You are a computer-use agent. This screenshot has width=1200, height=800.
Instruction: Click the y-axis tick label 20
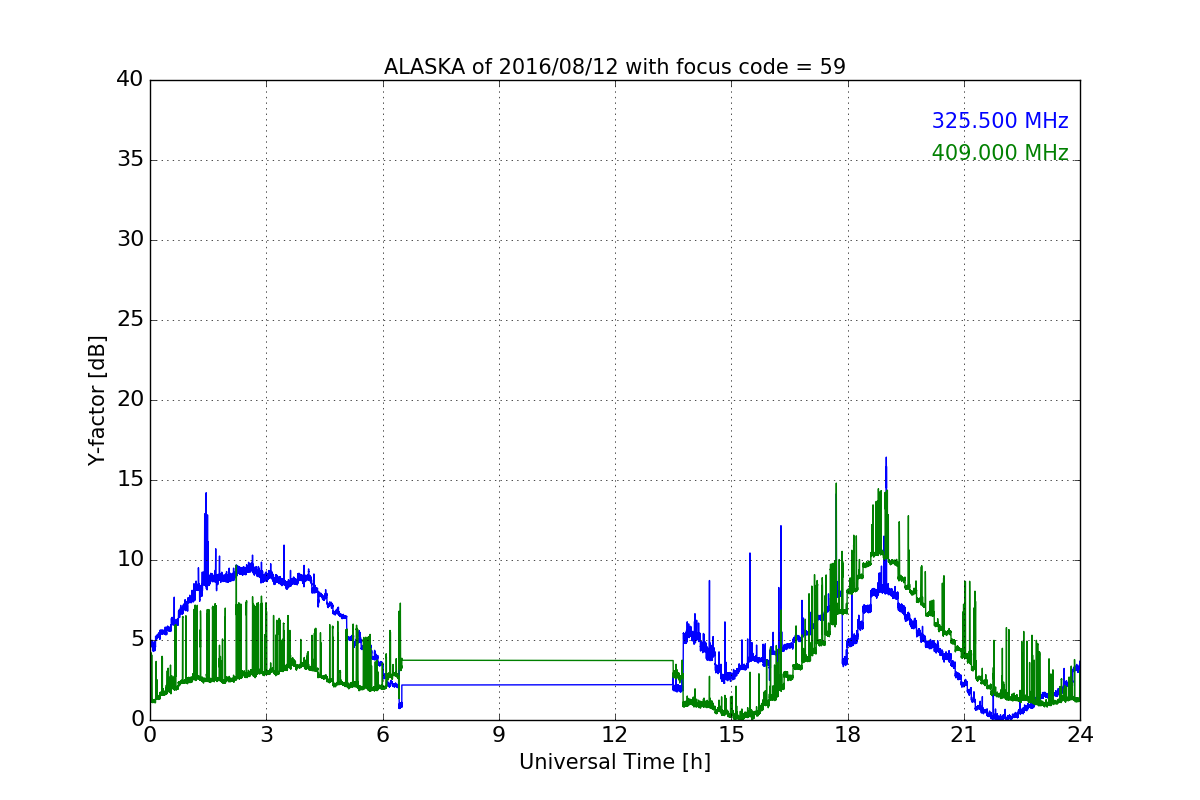pyautogui.click(x=130, y=400)
